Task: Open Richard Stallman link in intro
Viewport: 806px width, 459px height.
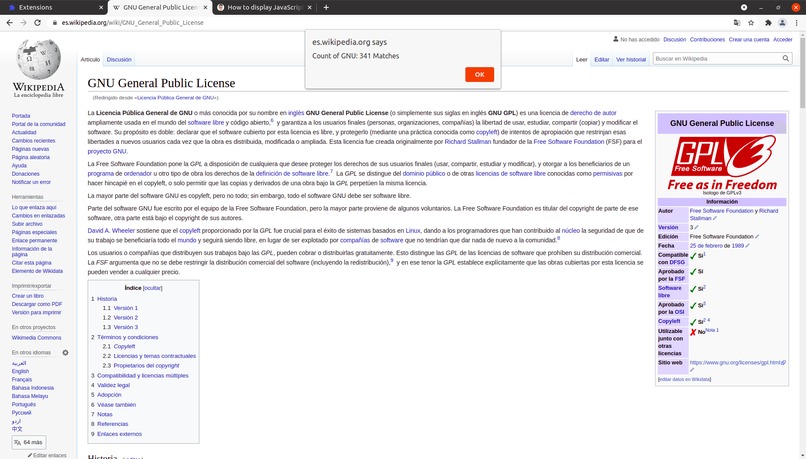Action: (468, 141)
